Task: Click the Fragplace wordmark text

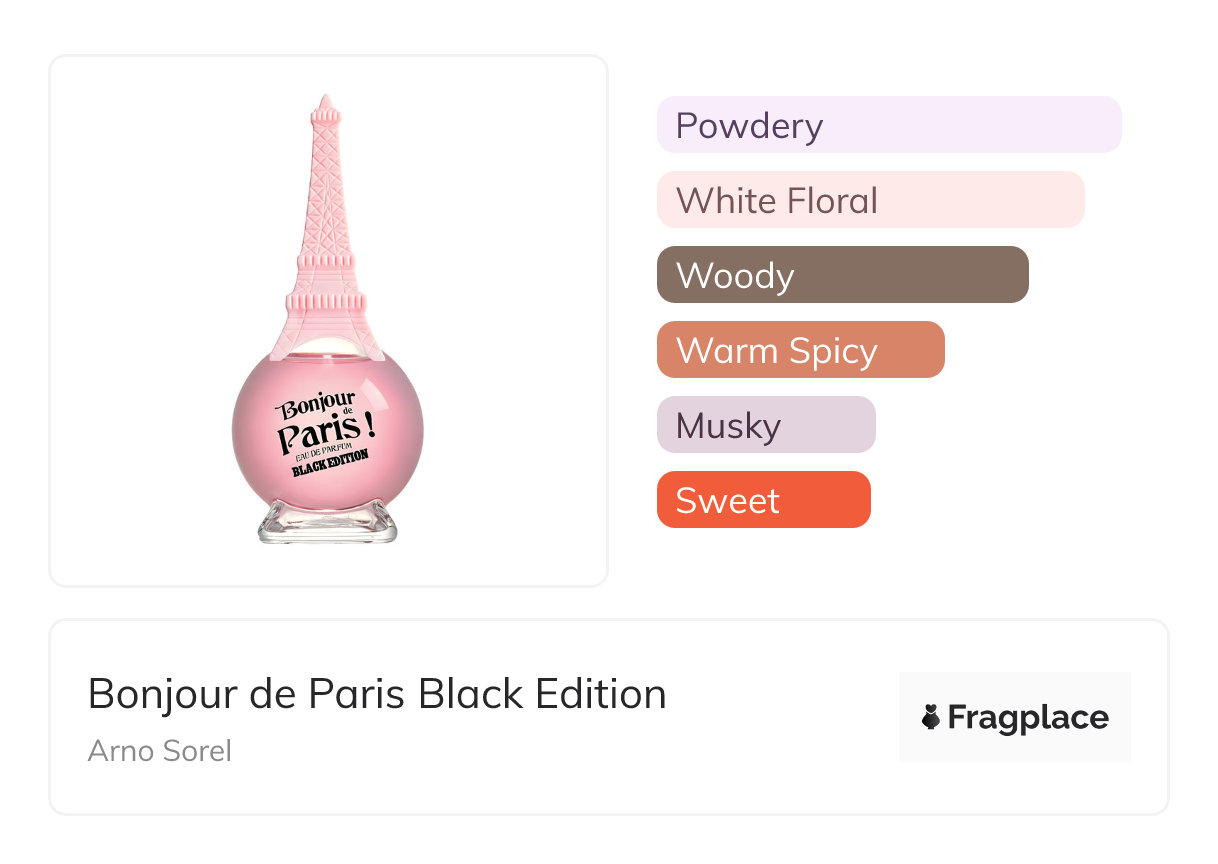Action: pos(1028,717)
